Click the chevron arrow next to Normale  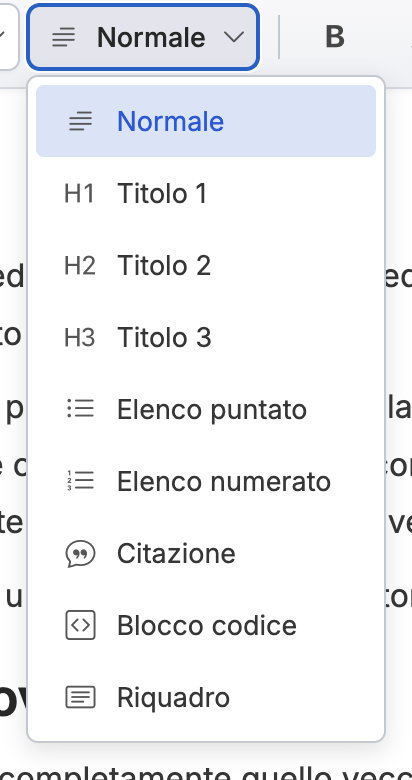(x=234, y=37)
